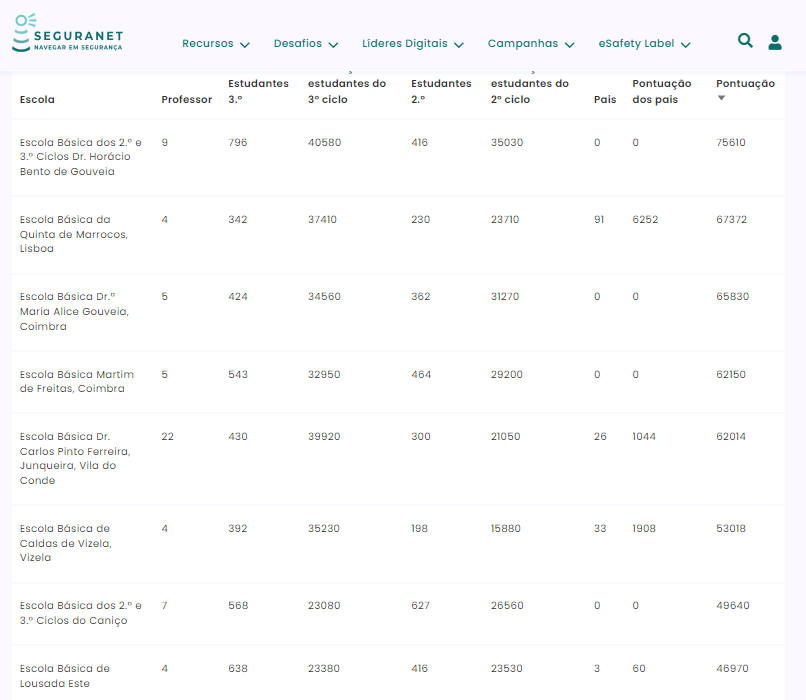
Task: Click the 3rd cycle score 37410
Action: point(322,219)
